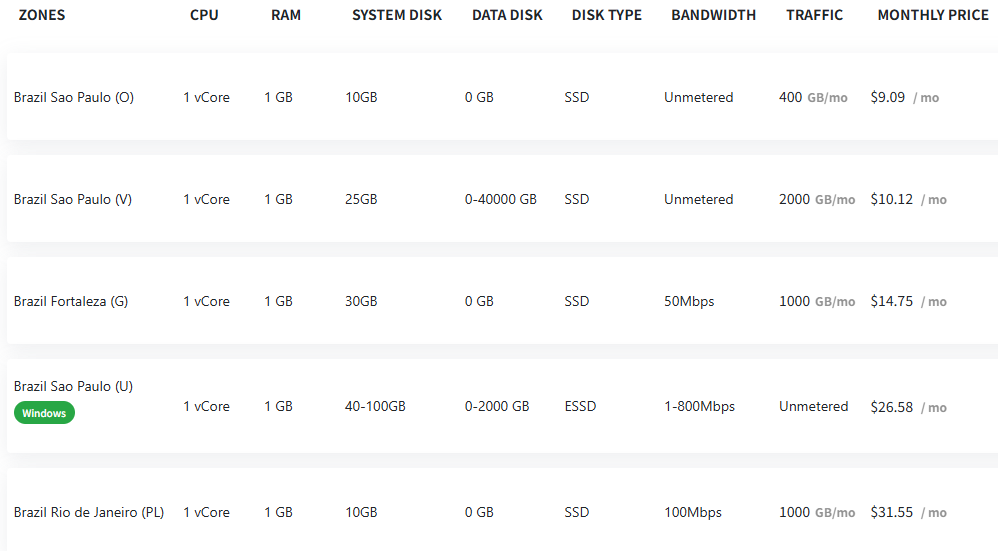Click the 100Mbps bandwidth value
The image size is (998, 551).
pyautogui.click(x=692, y=512)
